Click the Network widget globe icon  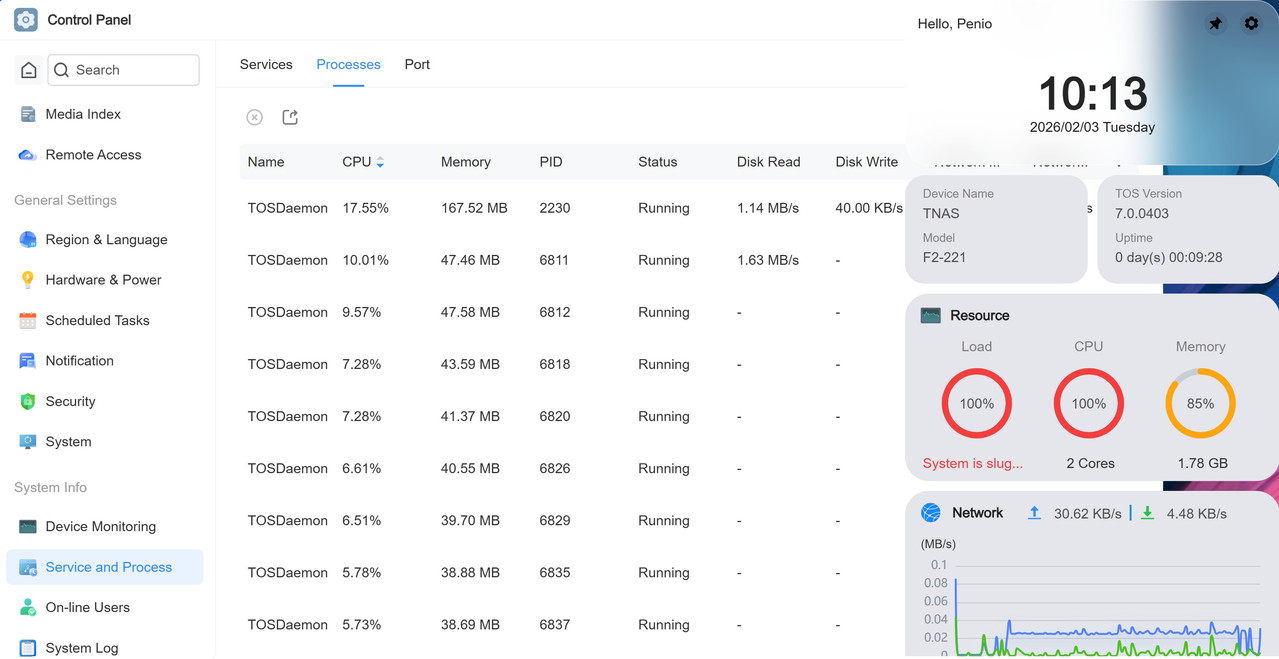931,513
